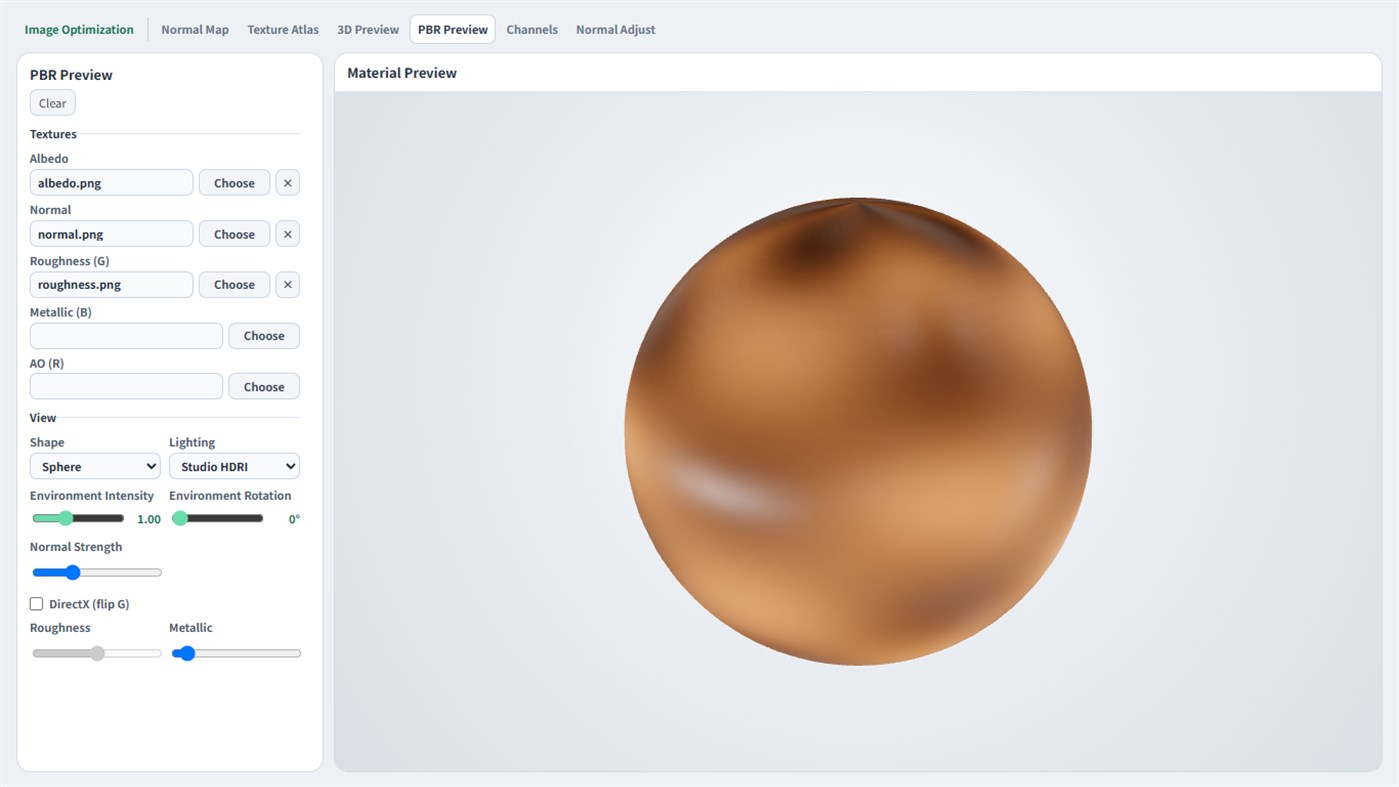Click the Environment Rotation value 0°
1399x787 pixels.
(x=294, y=519)
